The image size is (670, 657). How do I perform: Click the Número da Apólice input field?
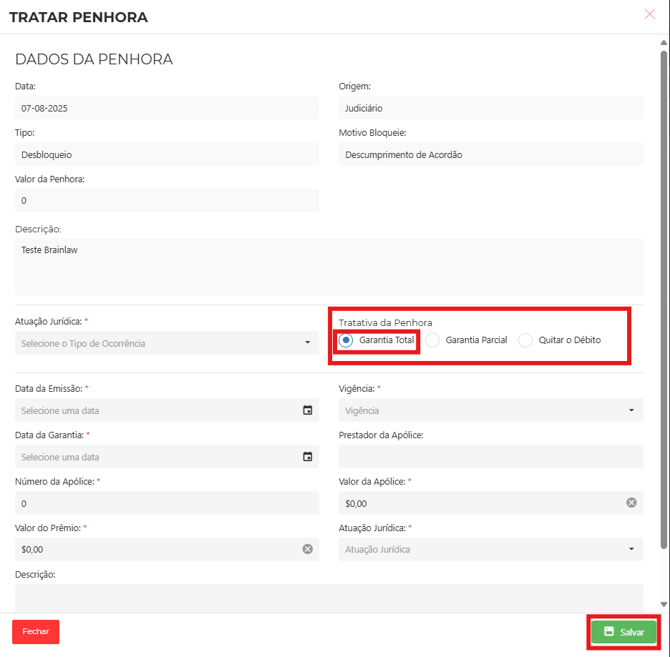(166, 503)
